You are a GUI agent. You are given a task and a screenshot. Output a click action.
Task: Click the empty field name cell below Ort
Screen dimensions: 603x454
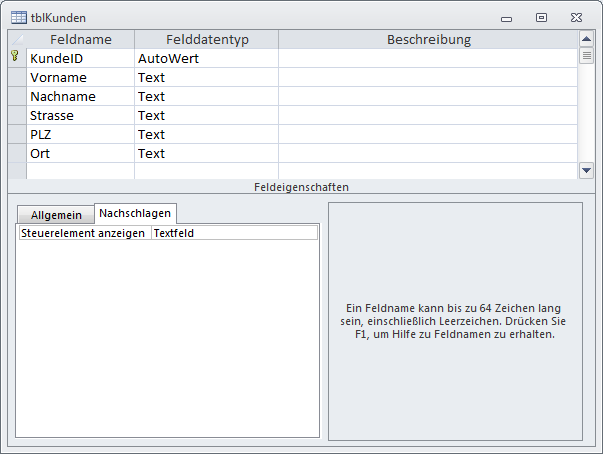(x=80, y=171)
